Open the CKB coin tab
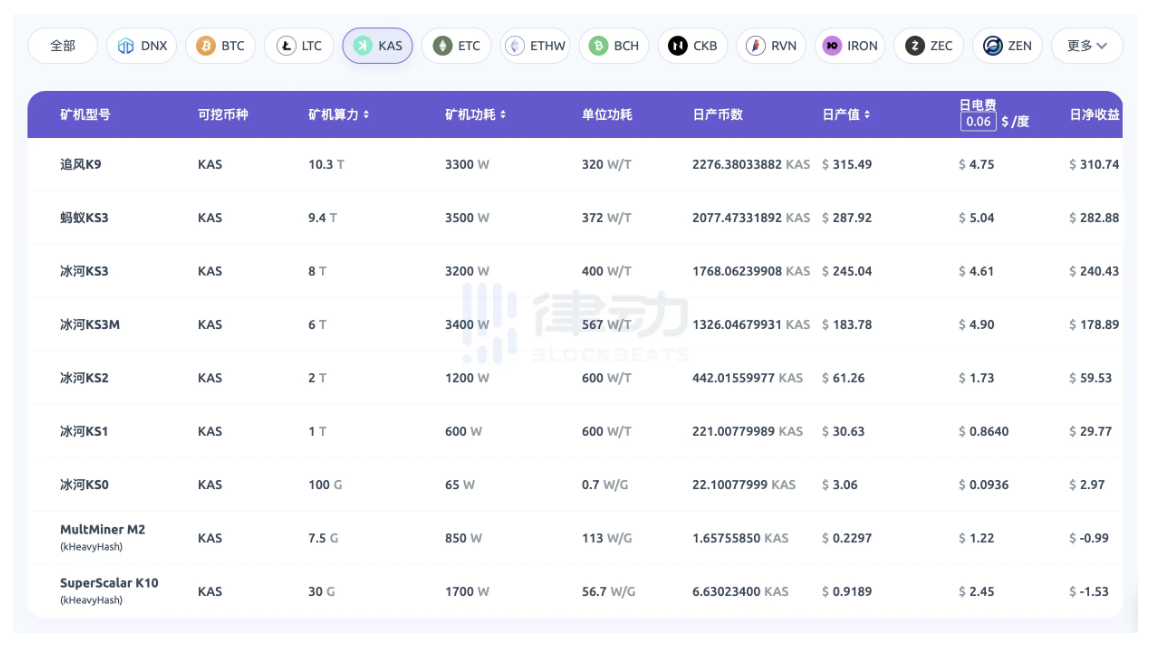The width and height of the screenshot is (1150, 648). coord(692,46)
